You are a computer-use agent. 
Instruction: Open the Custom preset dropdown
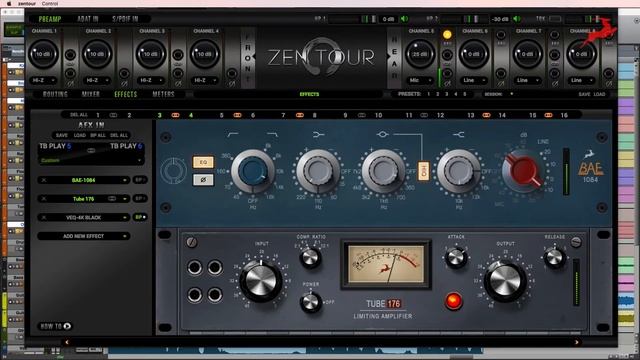coord(91,160)
